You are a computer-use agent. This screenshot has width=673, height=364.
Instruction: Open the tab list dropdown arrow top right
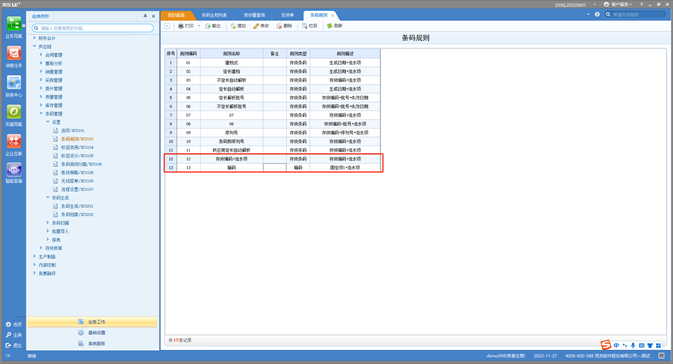[588, 14]
